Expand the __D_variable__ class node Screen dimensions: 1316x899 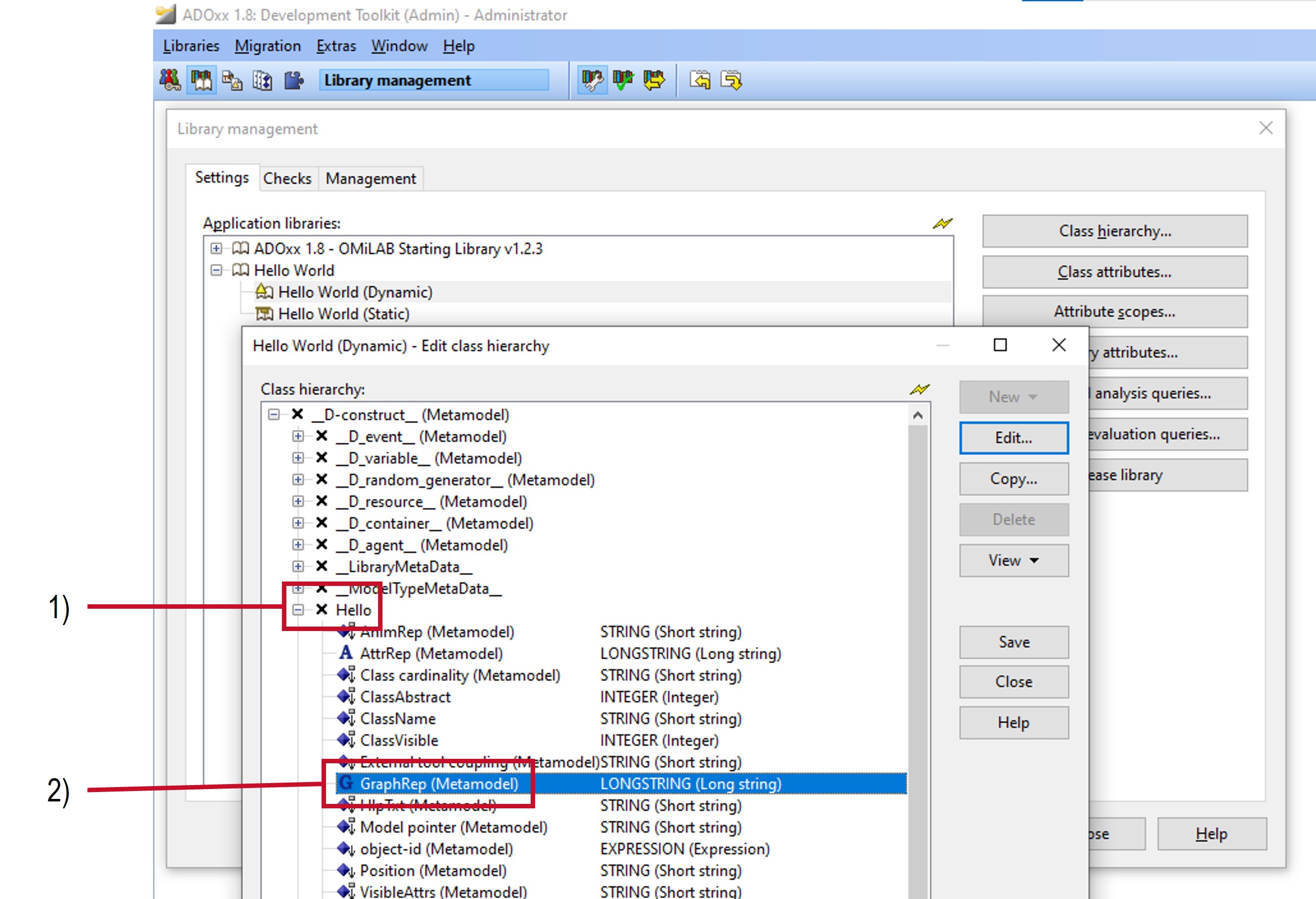pyautogui.click(x=298, y=458)
